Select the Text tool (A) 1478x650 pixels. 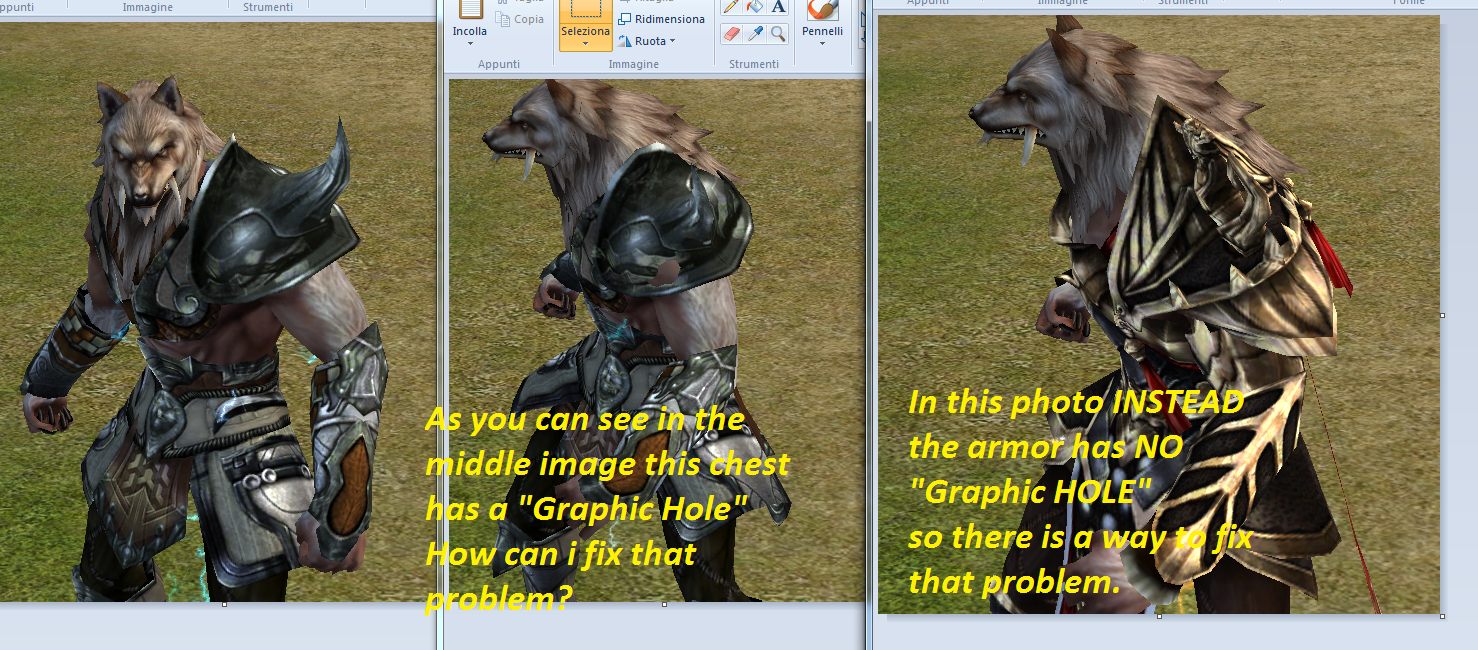coord(778,6)
